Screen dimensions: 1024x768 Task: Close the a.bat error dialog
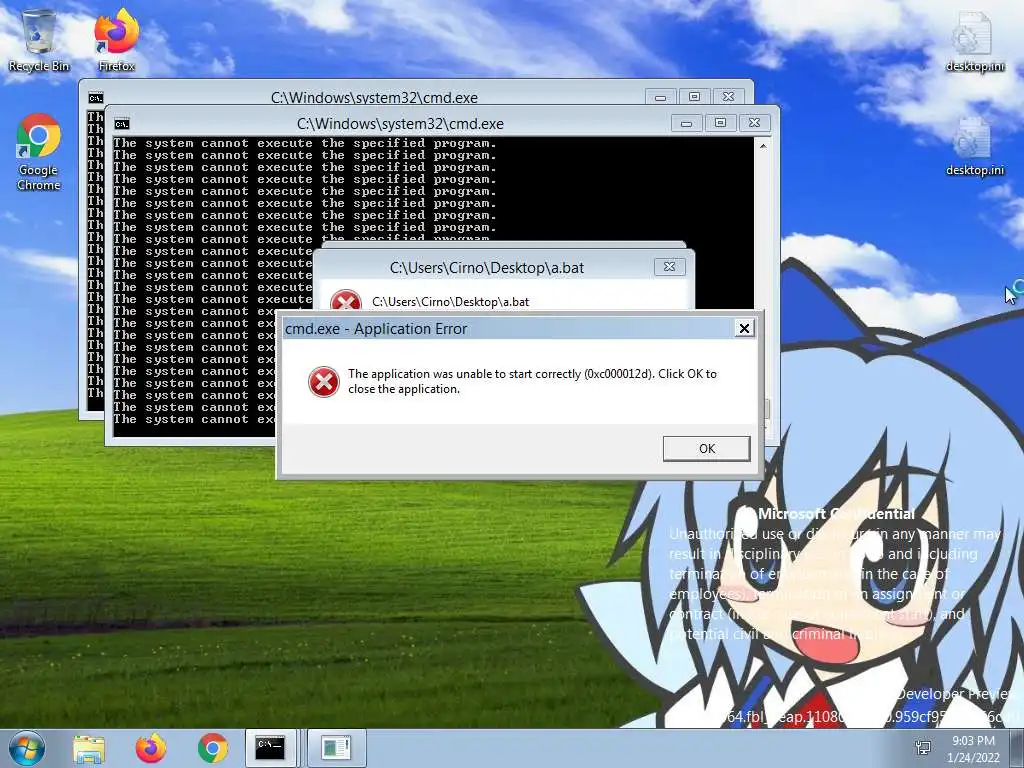(669, 266)
